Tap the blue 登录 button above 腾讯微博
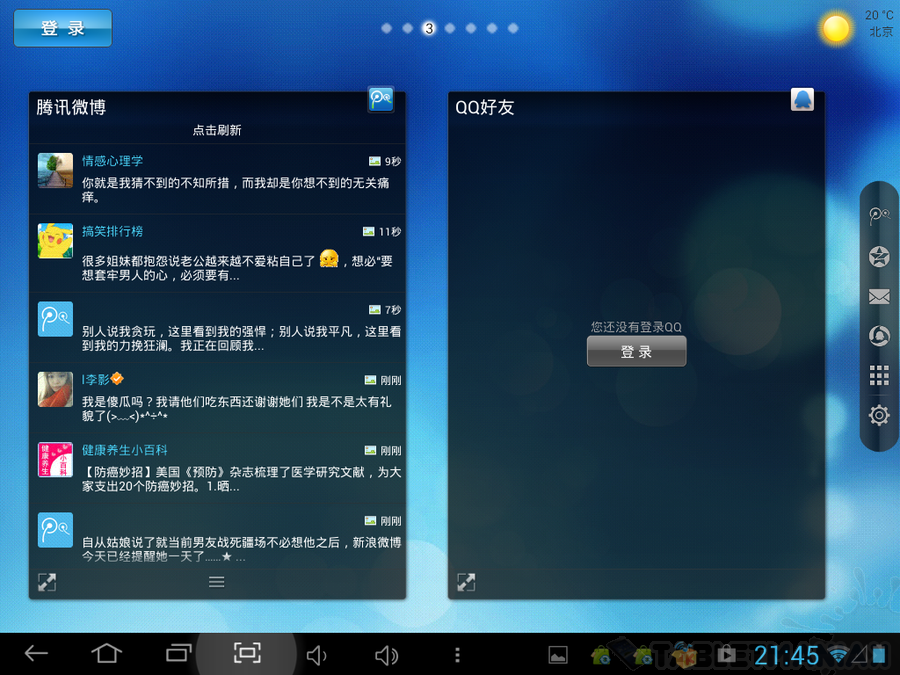Viewport: 900px width, 675px height. pos(63,28)
